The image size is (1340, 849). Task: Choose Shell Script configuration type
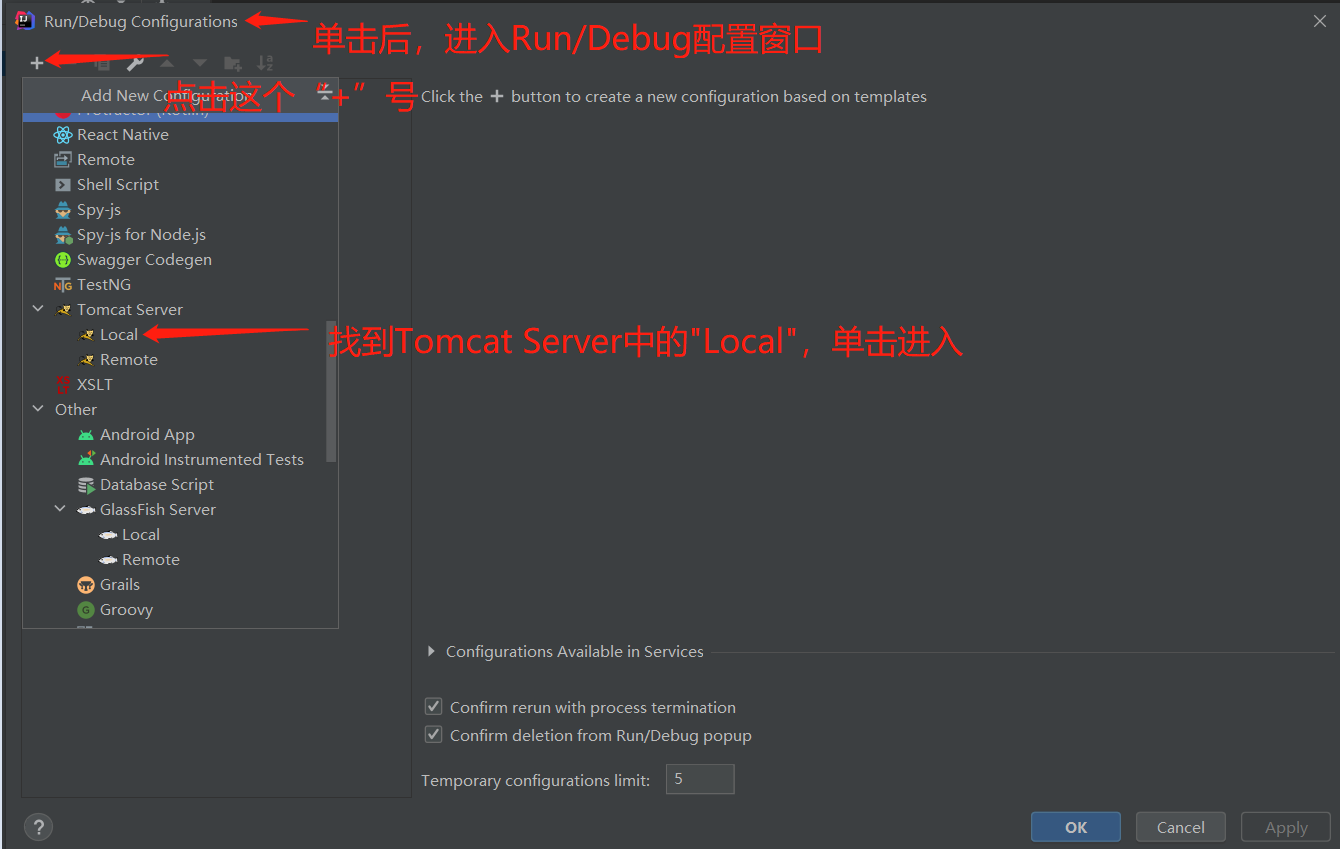coord(118,185)
